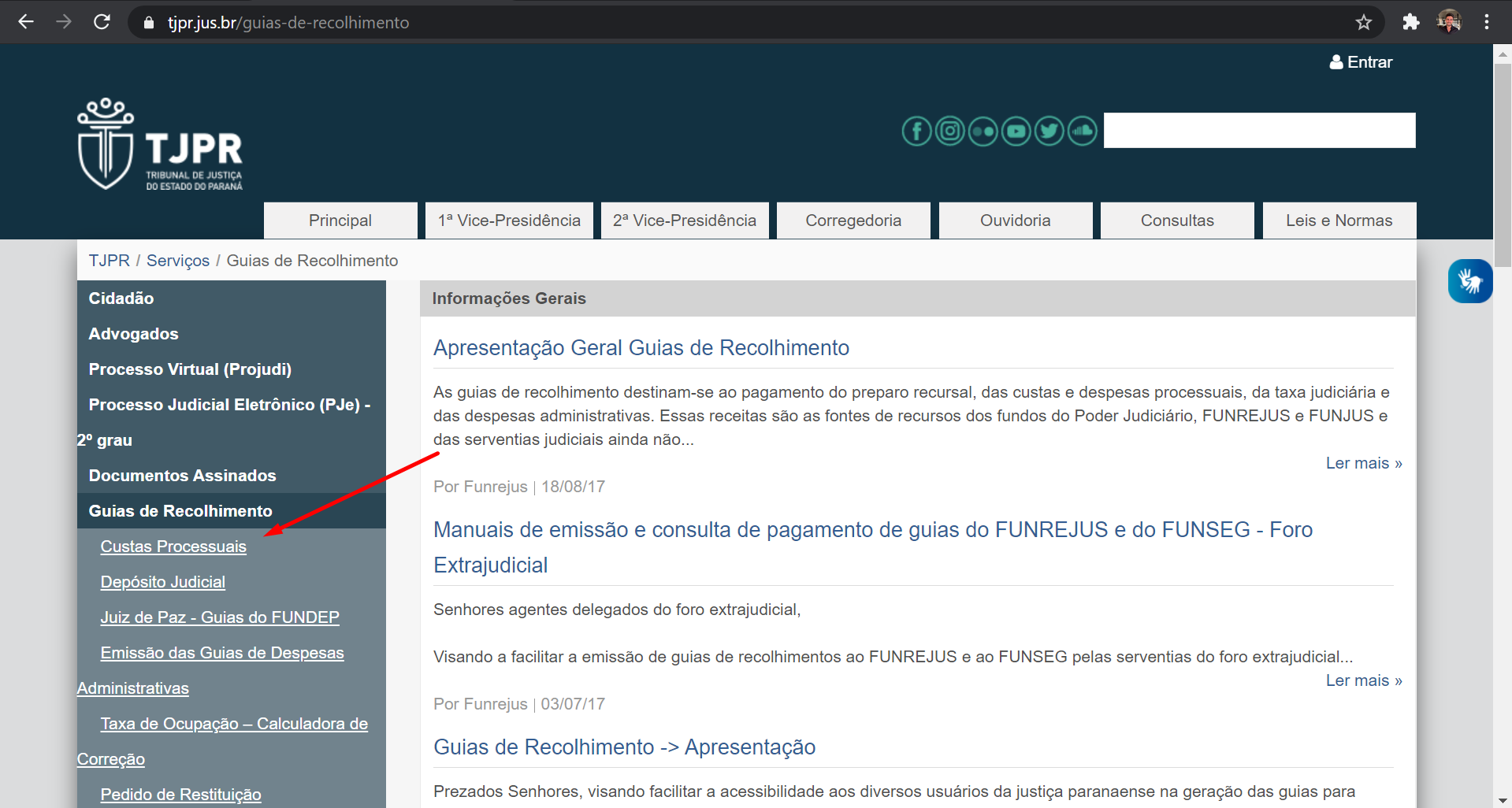Viewport: 1512px width, 808px height.
Task: Open the TJPR Instagram icon
Action: (949, 131)
